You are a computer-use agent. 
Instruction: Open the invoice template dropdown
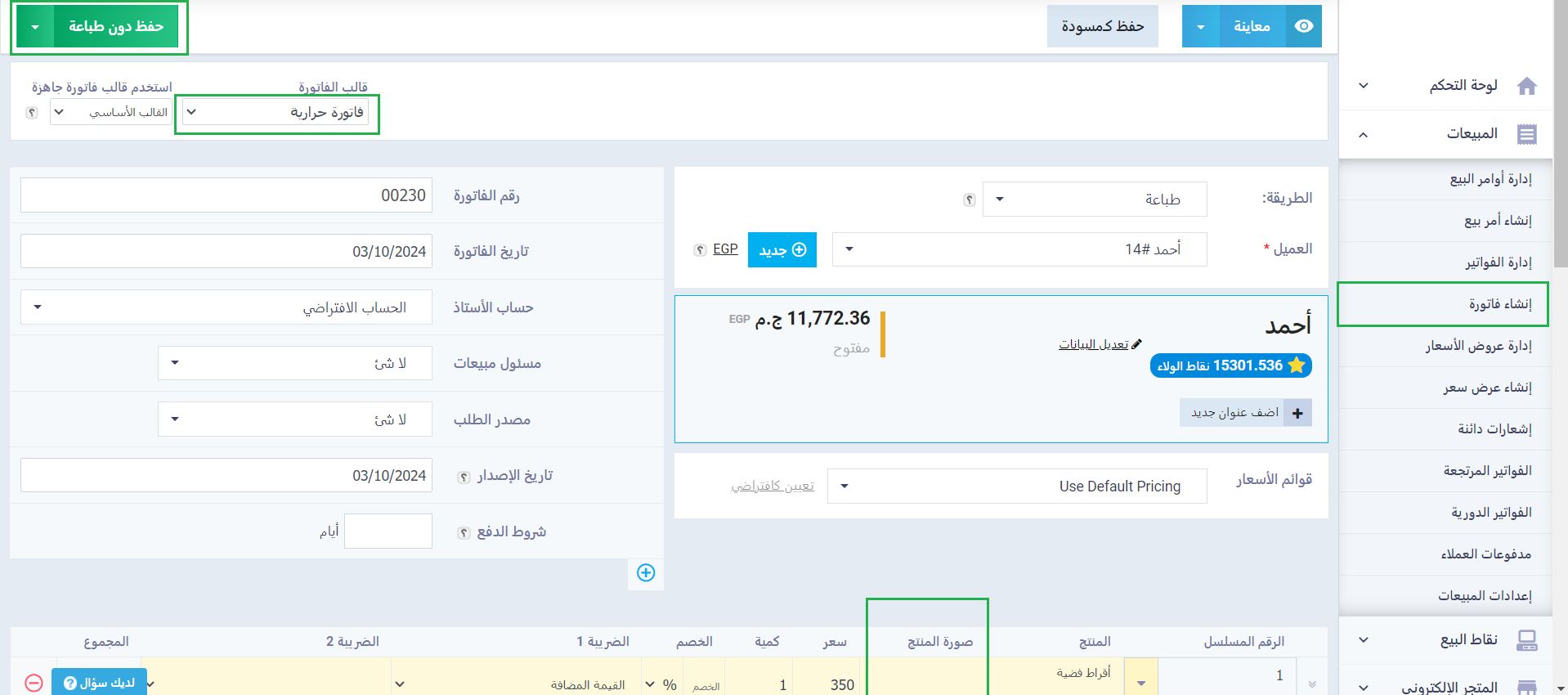(276, 113)
